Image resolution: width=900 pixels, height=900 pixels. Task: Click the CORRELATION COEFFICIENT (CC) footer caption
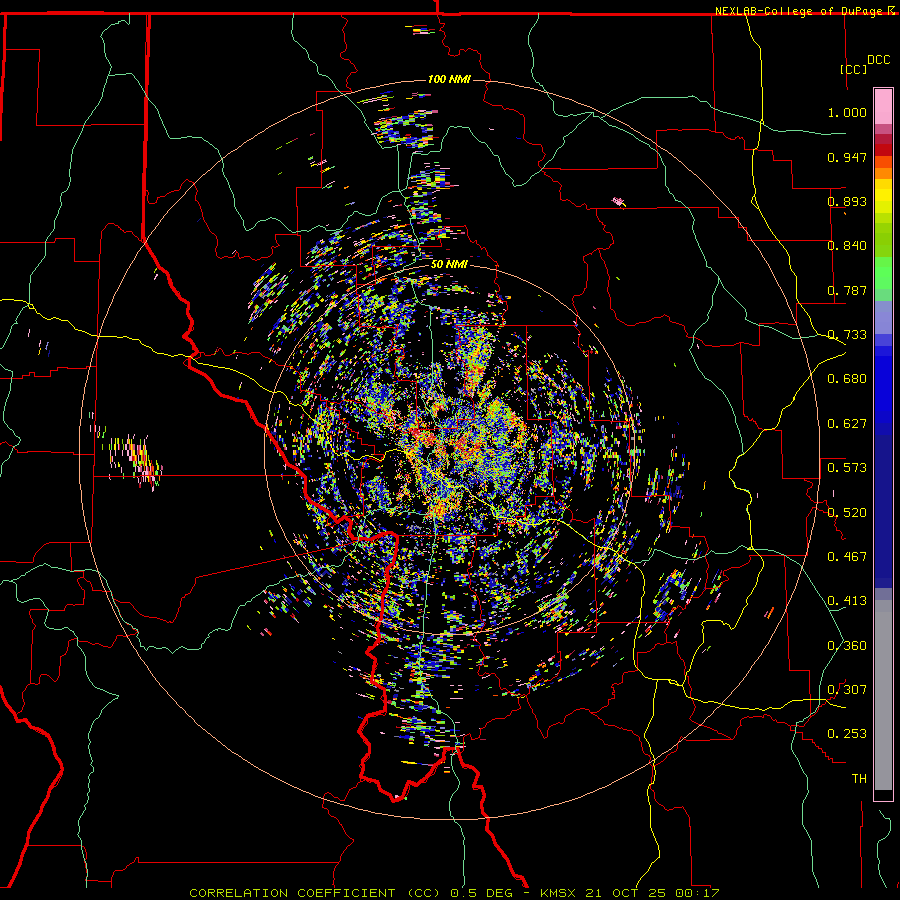pyautogui.click(x=315, y=893)
